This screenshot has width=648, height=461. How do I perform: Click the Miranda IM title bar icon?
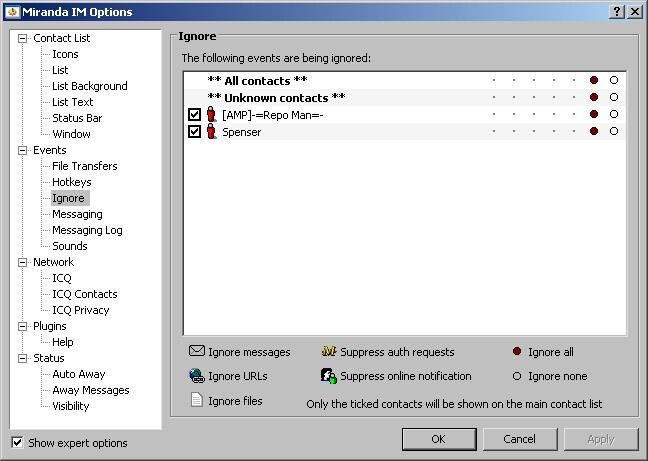12,11
